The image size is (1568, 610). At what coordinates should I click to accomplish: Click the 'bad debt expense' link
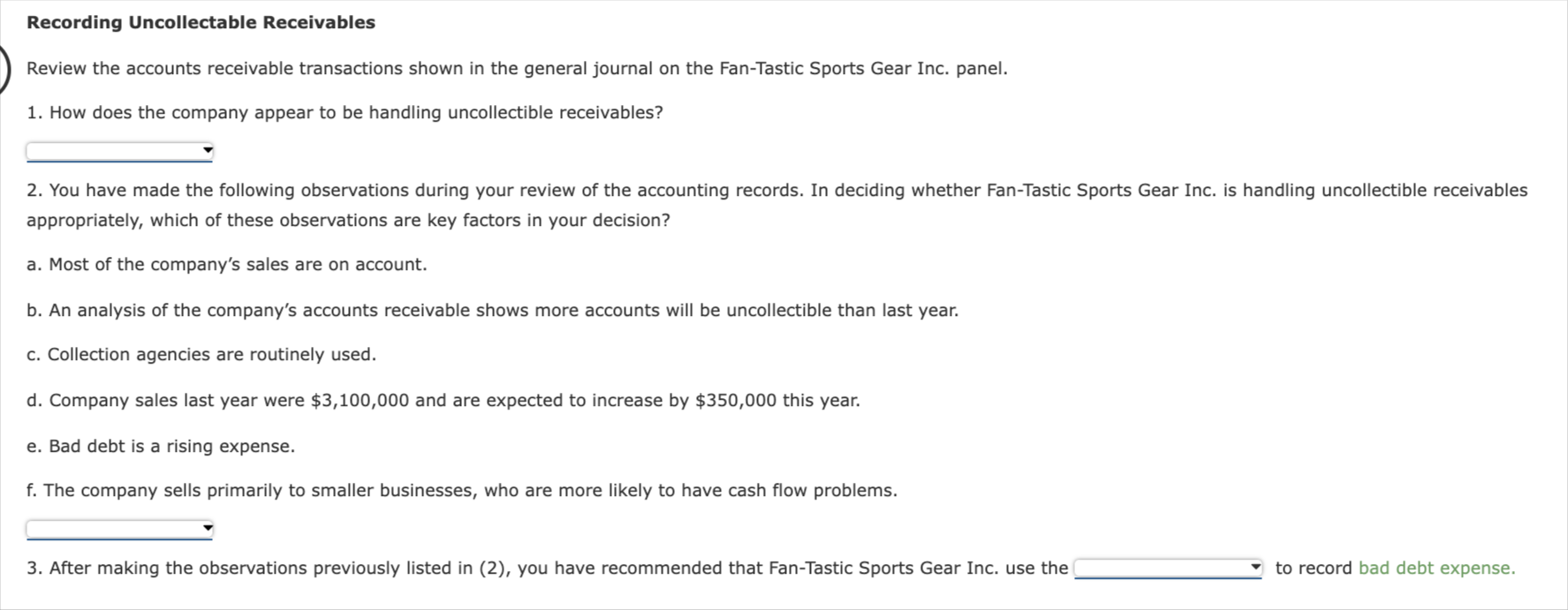pos(1435,568)
